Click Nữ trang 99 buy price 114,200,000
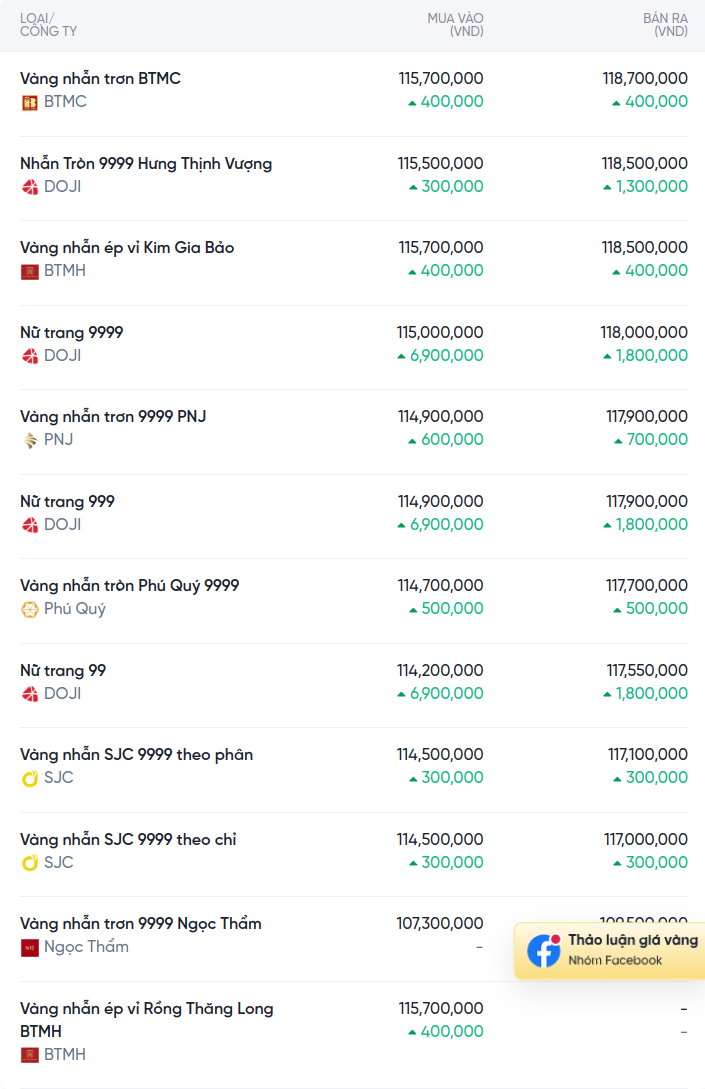Viewport: 705px width, 1089px height. [440, 670]
